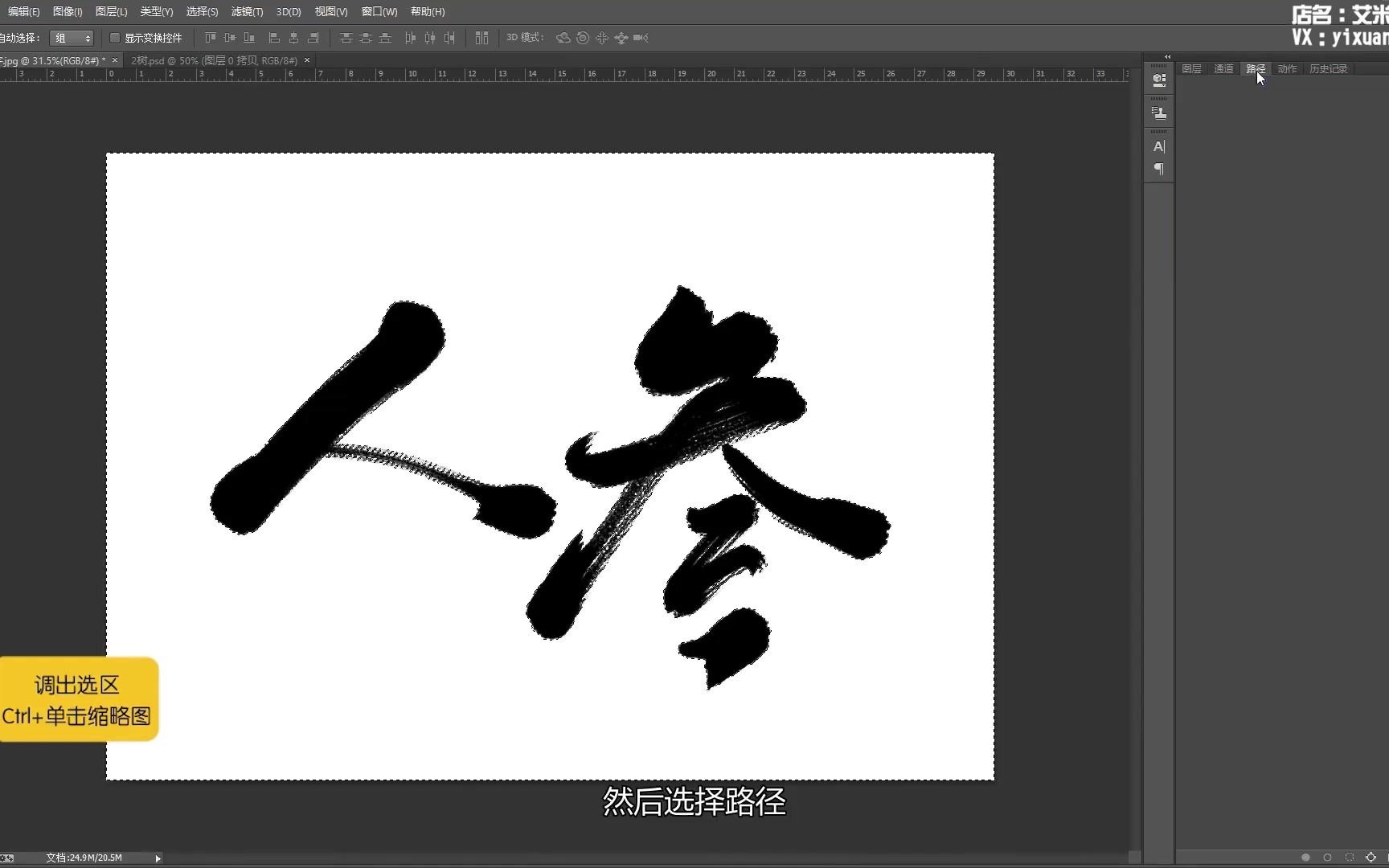Click the Load path as selection icon
The width and height of the screenshot is (1389, 868).
point(1350,858)
